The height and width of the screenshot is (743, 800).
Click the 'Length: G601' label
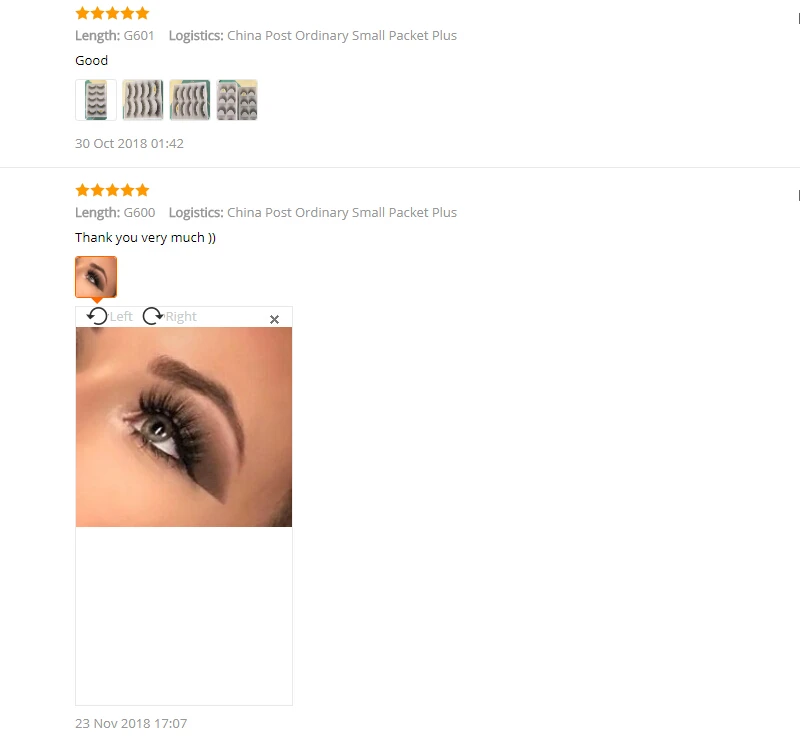point(115,36)
